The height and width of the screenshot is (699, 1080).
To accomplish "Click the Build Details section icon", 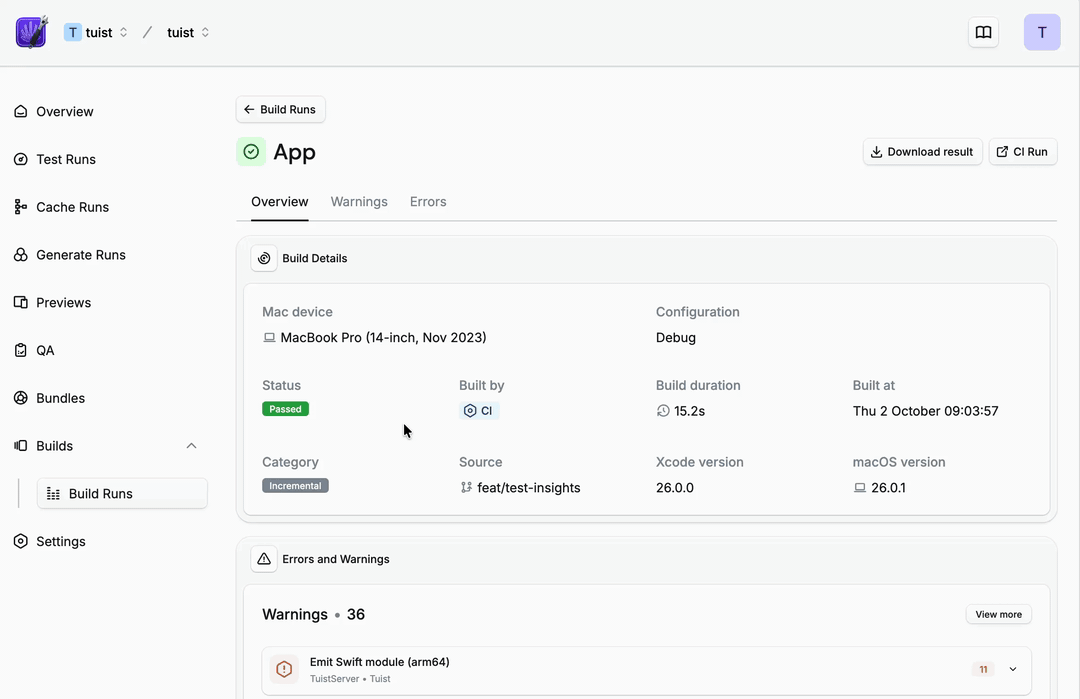I will click(264, 258).
